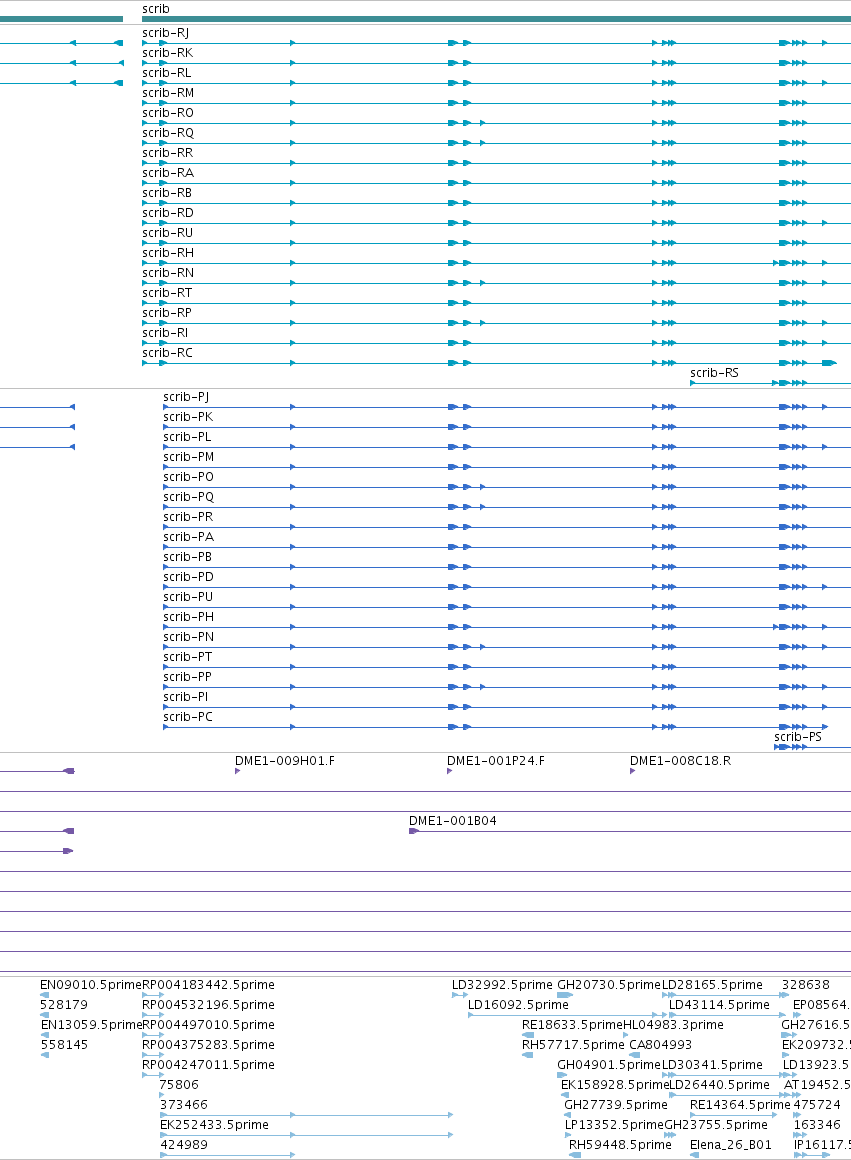Screen dimensions: 851x1160
Task: Click the scrib-PR protein label
Action: tap(188, 516)
